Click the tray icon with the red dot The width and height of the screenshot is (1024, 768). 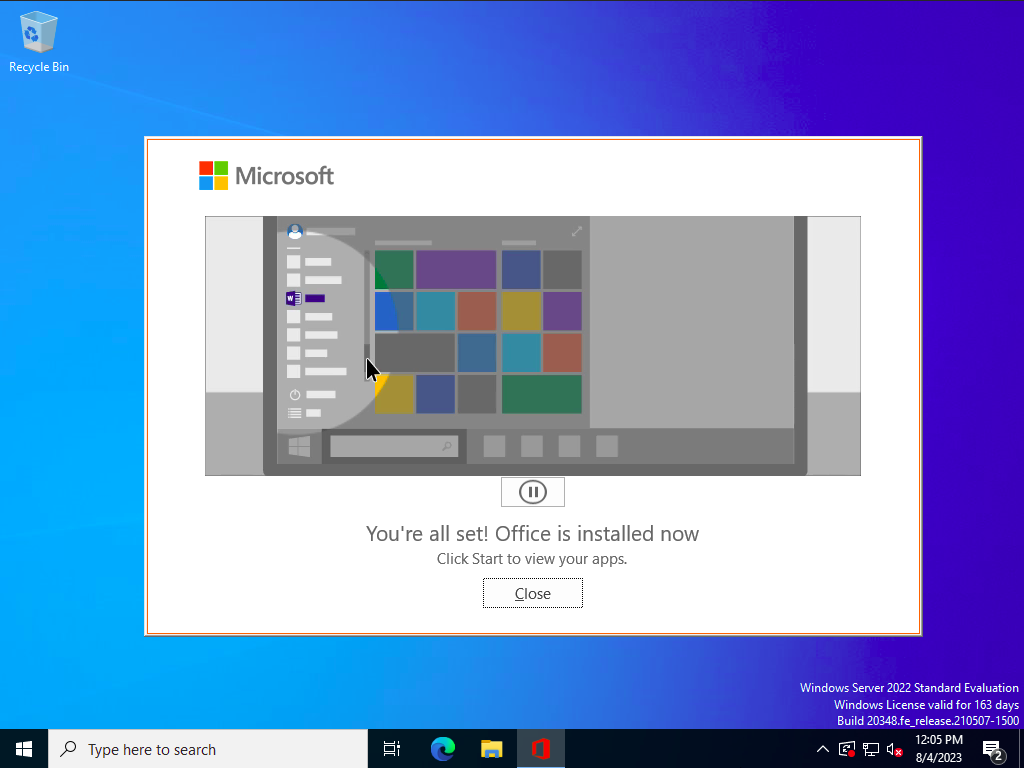pyautogui.click(x=847, y=749)
